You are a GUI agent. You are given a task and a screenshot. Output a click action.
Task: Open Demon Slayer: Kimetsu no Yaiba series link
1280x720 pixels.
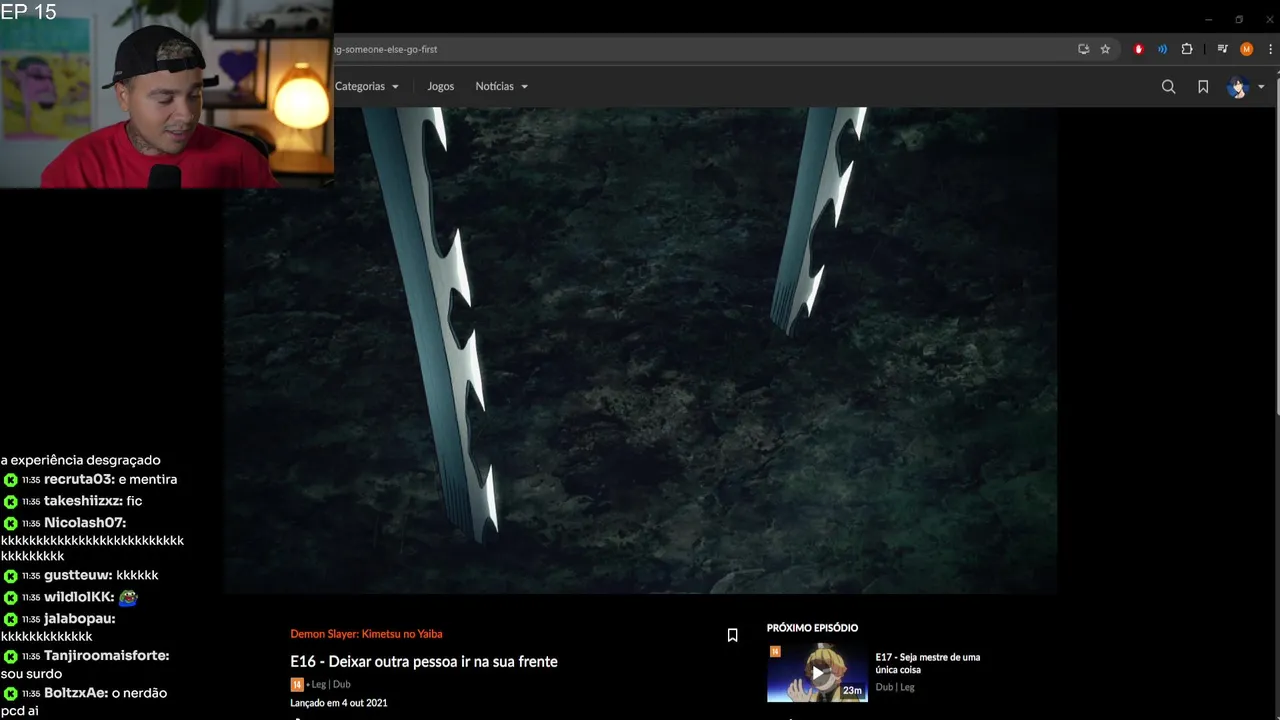point(366,634)
